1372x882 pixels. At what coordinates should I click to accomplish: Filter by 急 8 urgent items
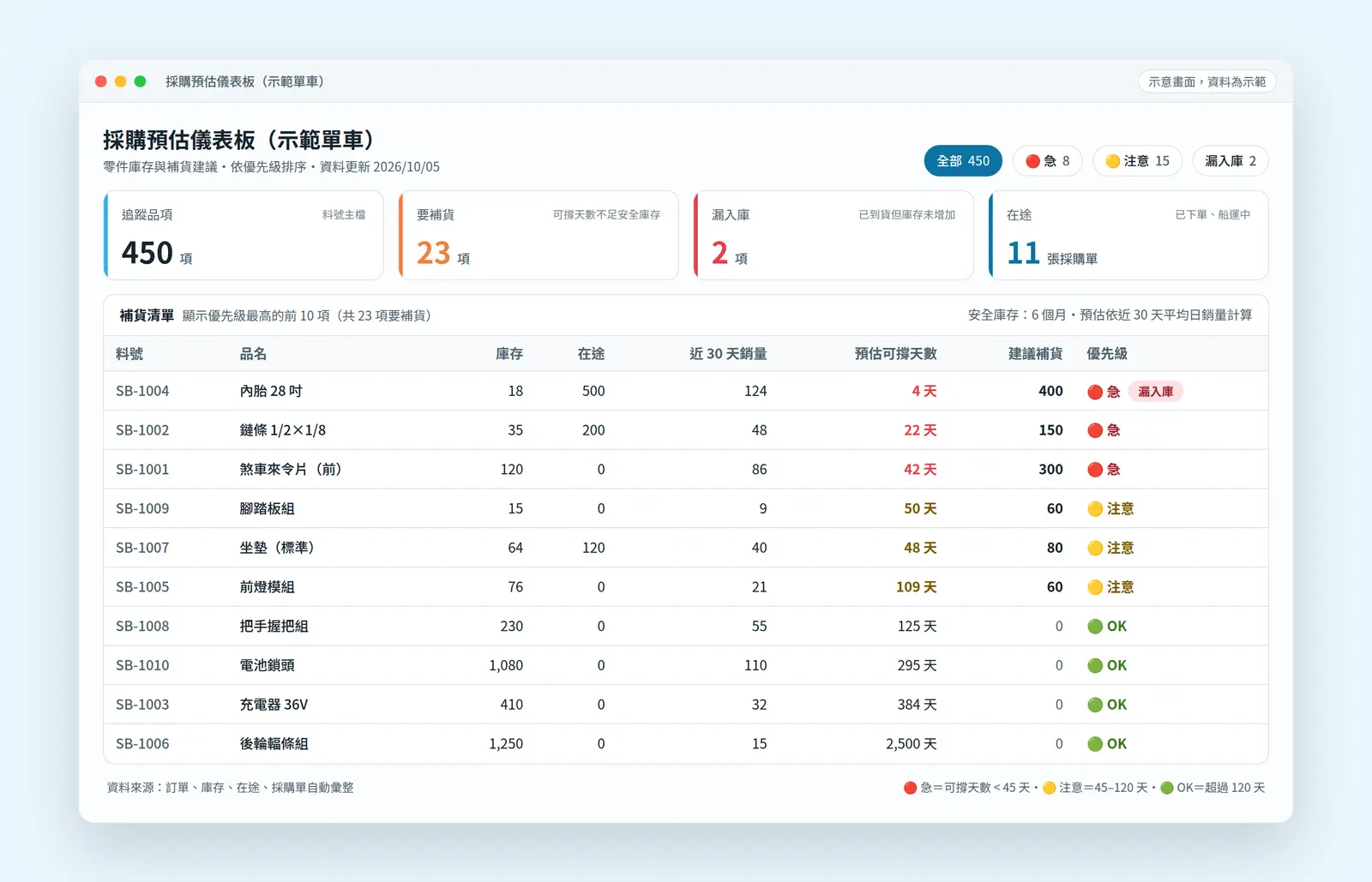click(x=1047, y=161)
